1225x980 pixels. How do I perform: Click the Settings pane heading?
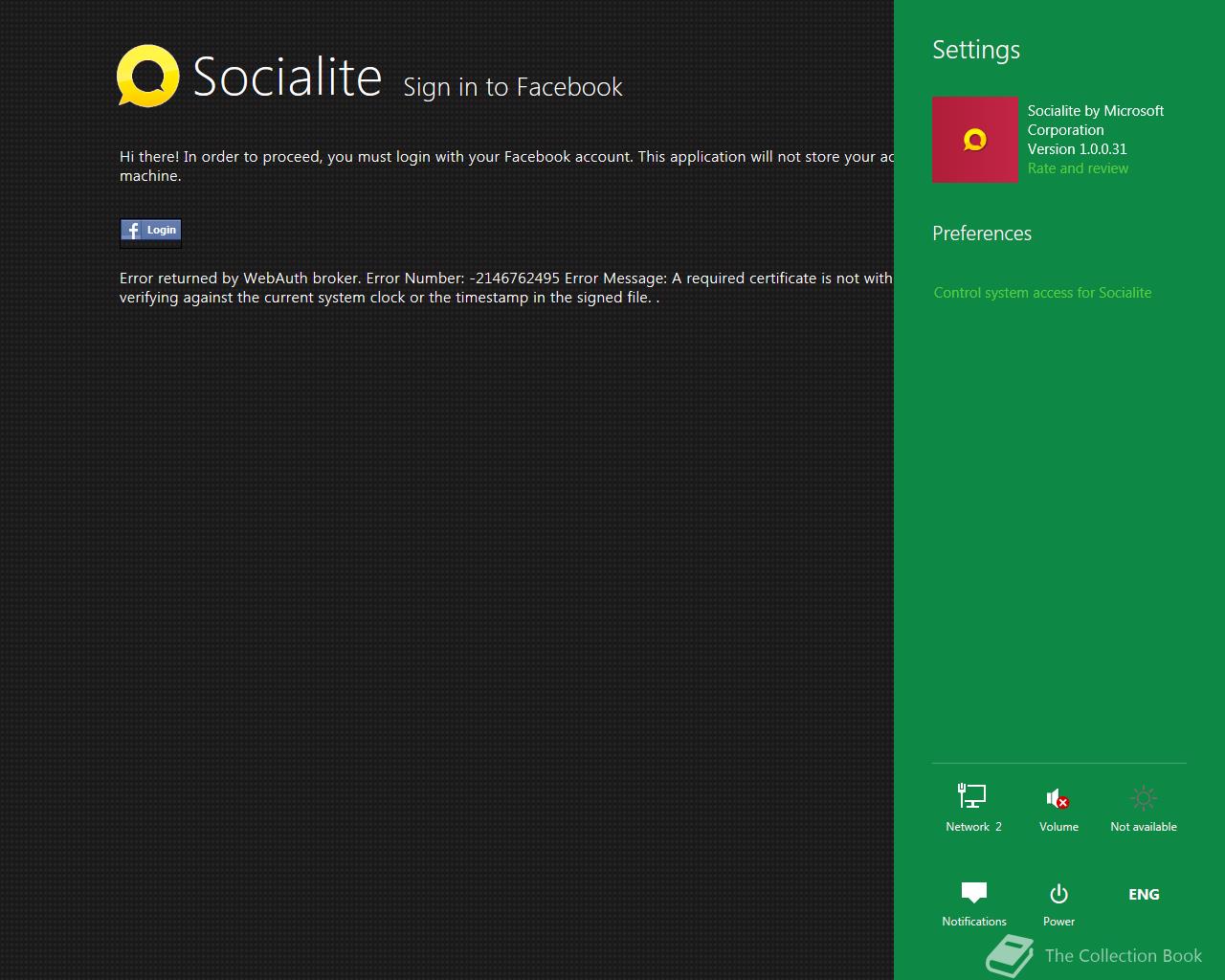[x=976, y=50]
